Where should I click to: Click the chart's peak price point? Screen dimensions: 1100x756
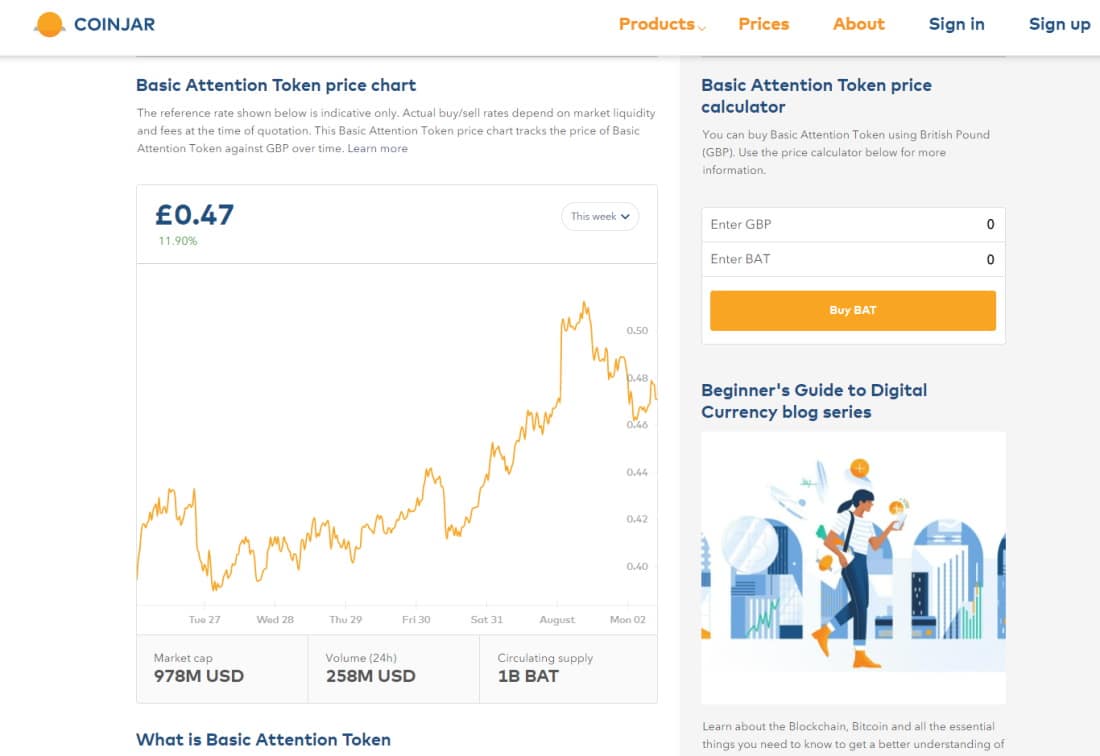[584, 303]
